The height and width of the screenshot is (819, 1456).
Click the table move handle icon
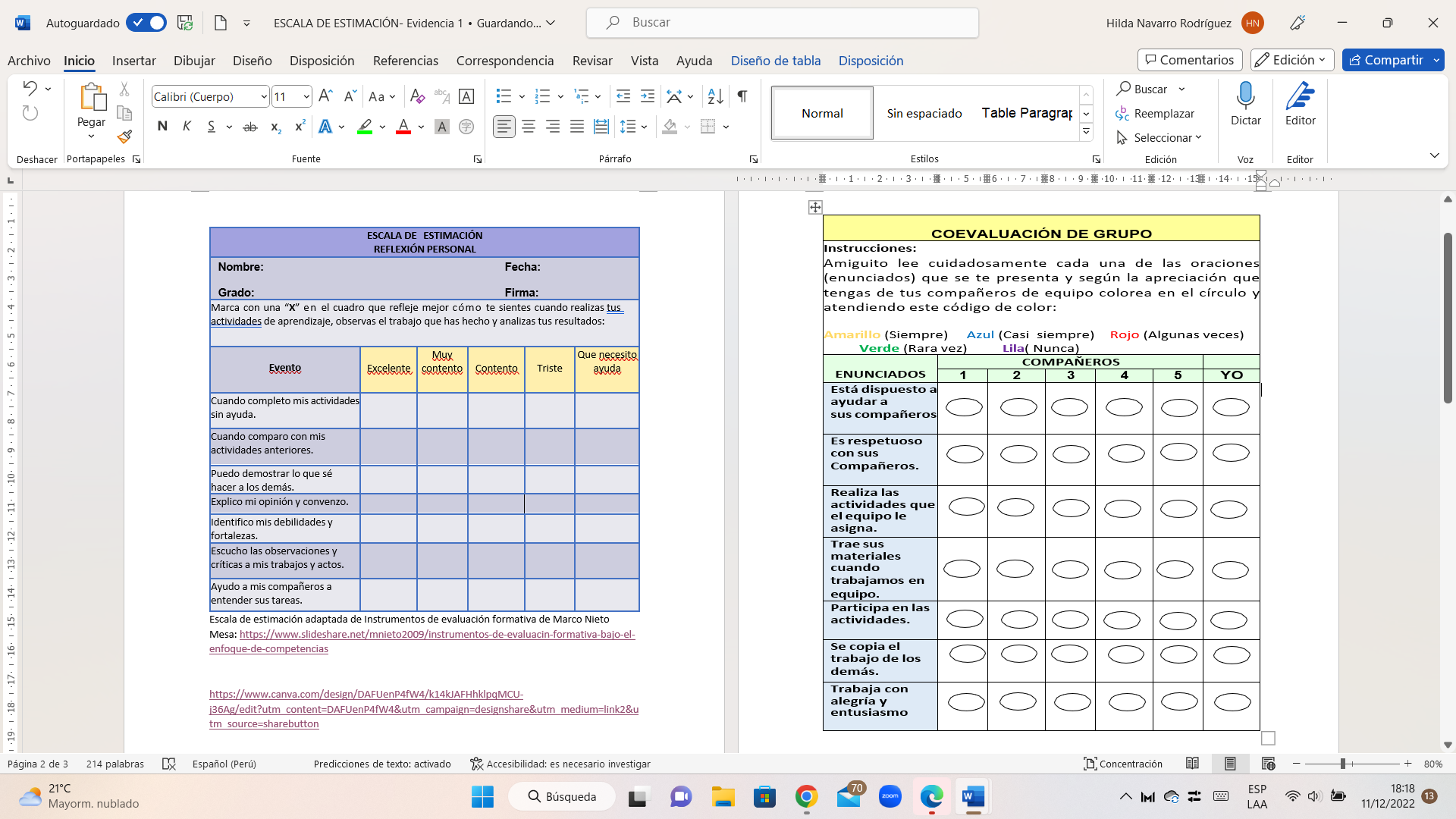tap(815, 207)
